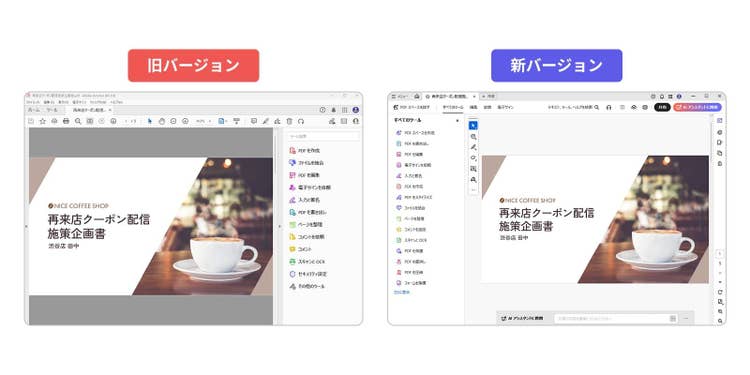The image size is (750, 375).
Task: Select the zoom tool in new version quickbar
Action: pos(473,136)
